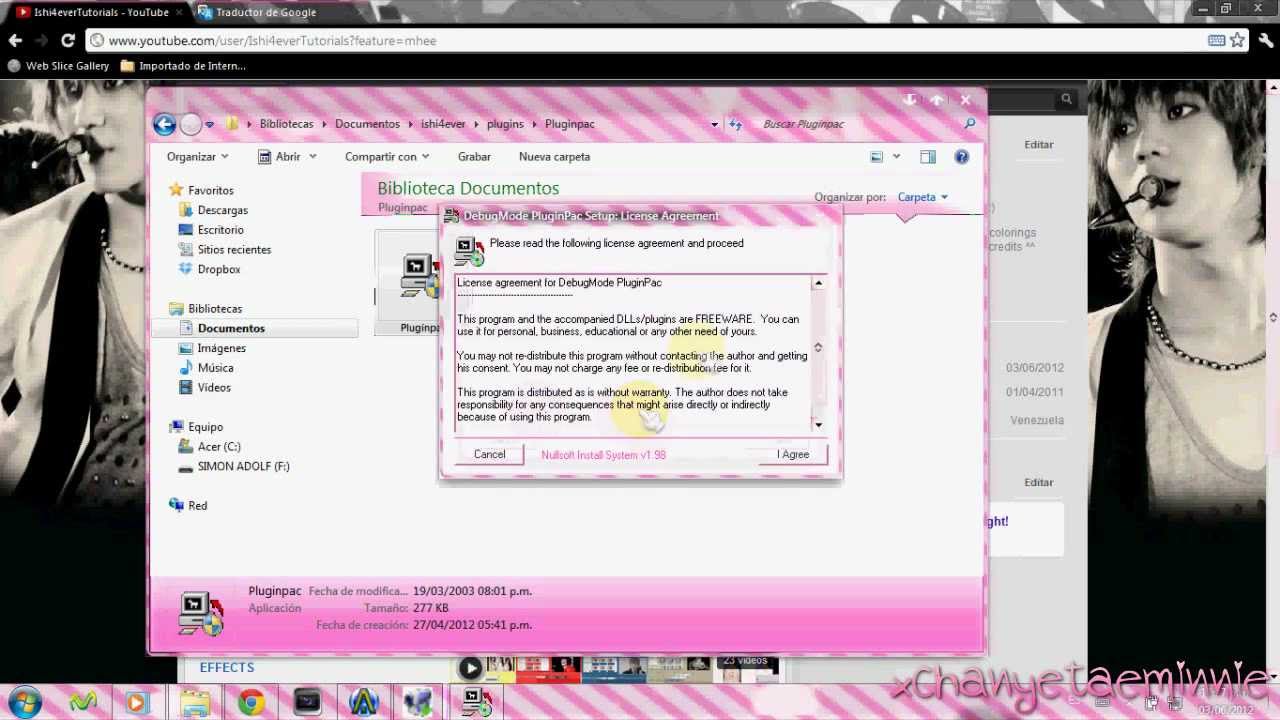
Task: Switch to Google Chrome on taskbar
Action: [x=251, y=703]
